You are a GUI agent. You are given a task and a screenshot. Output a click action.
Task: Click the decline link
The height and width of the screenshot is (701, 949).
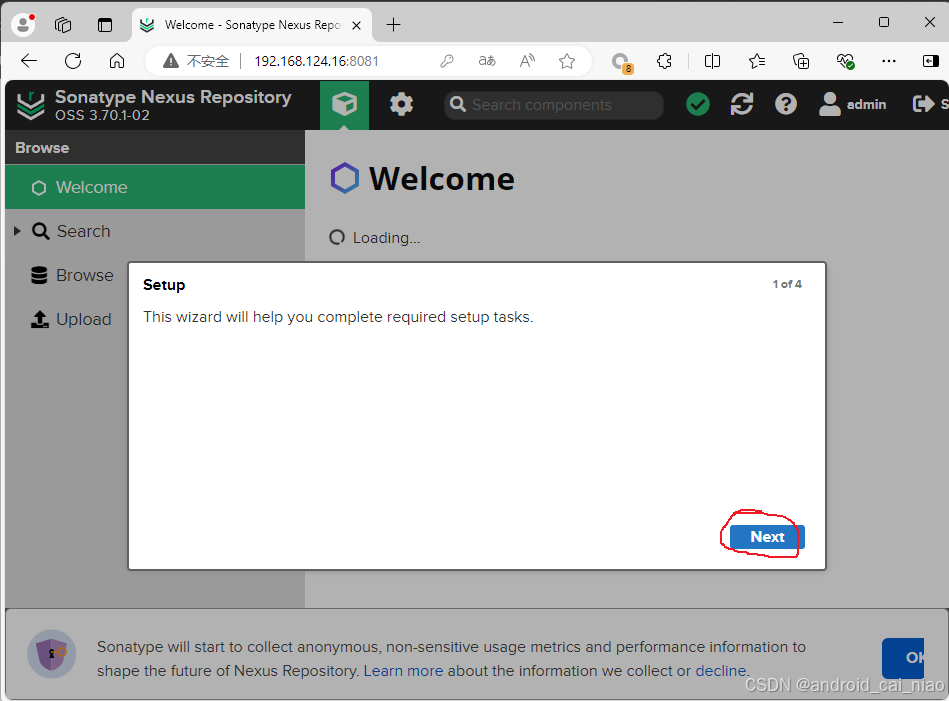720,671
